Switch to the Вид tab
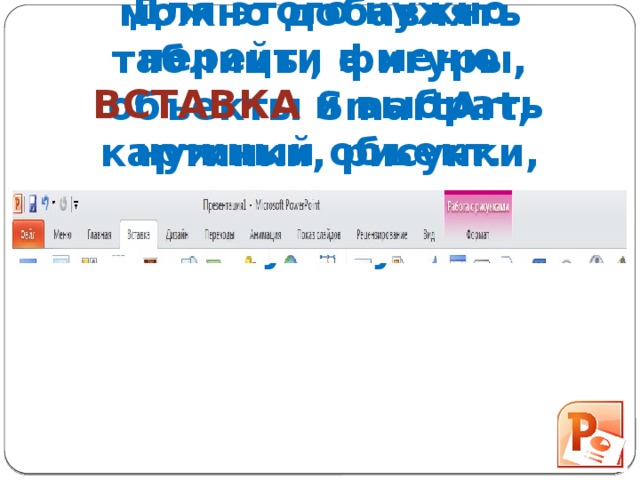 pos(429,235)
